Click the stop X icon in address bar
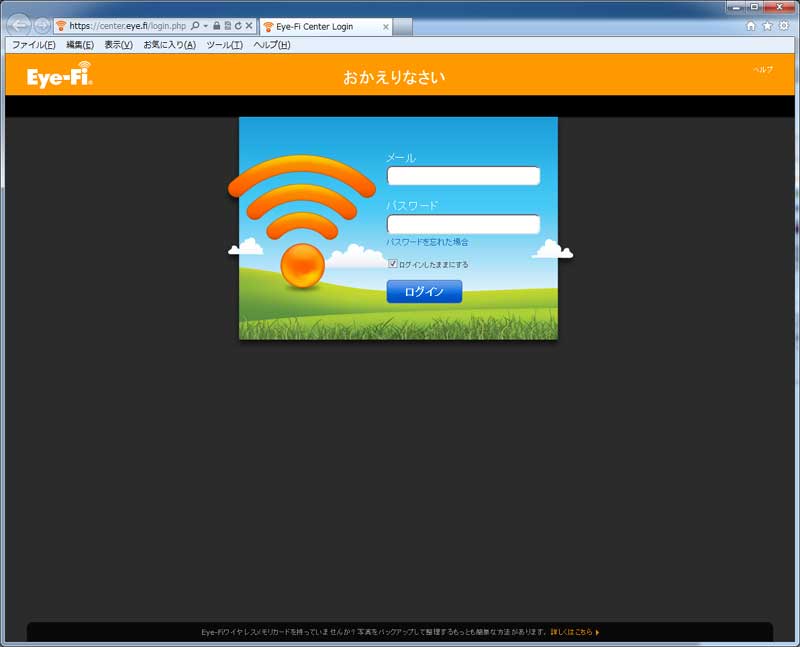 point(249,26)
